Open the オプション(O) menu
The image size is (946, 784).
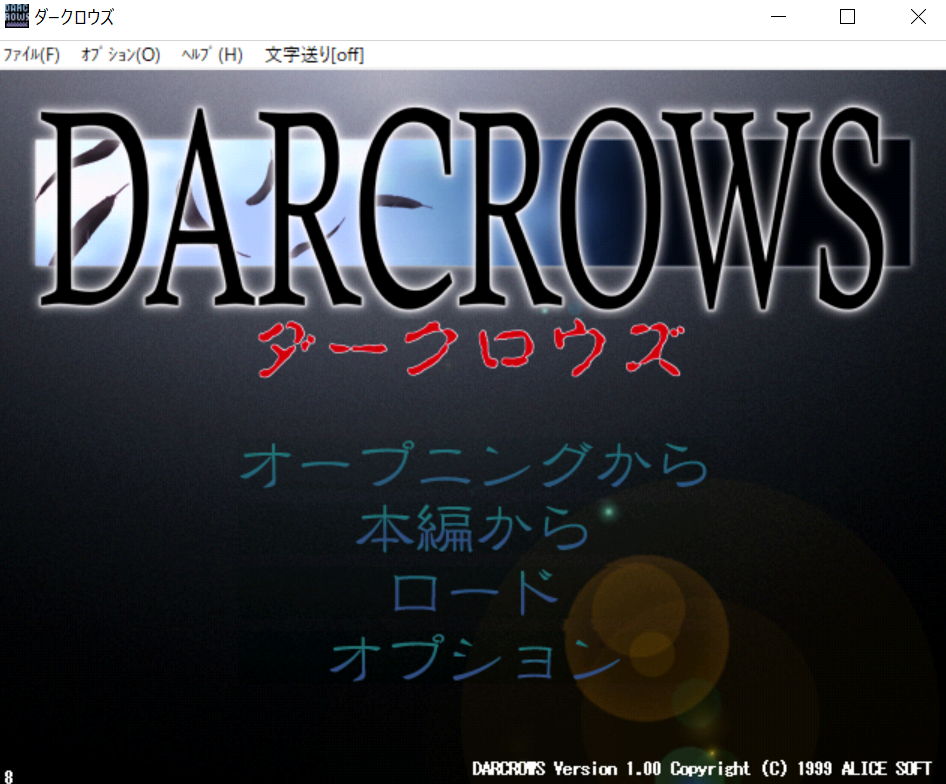pyautogui.click(x=121, y=55)
